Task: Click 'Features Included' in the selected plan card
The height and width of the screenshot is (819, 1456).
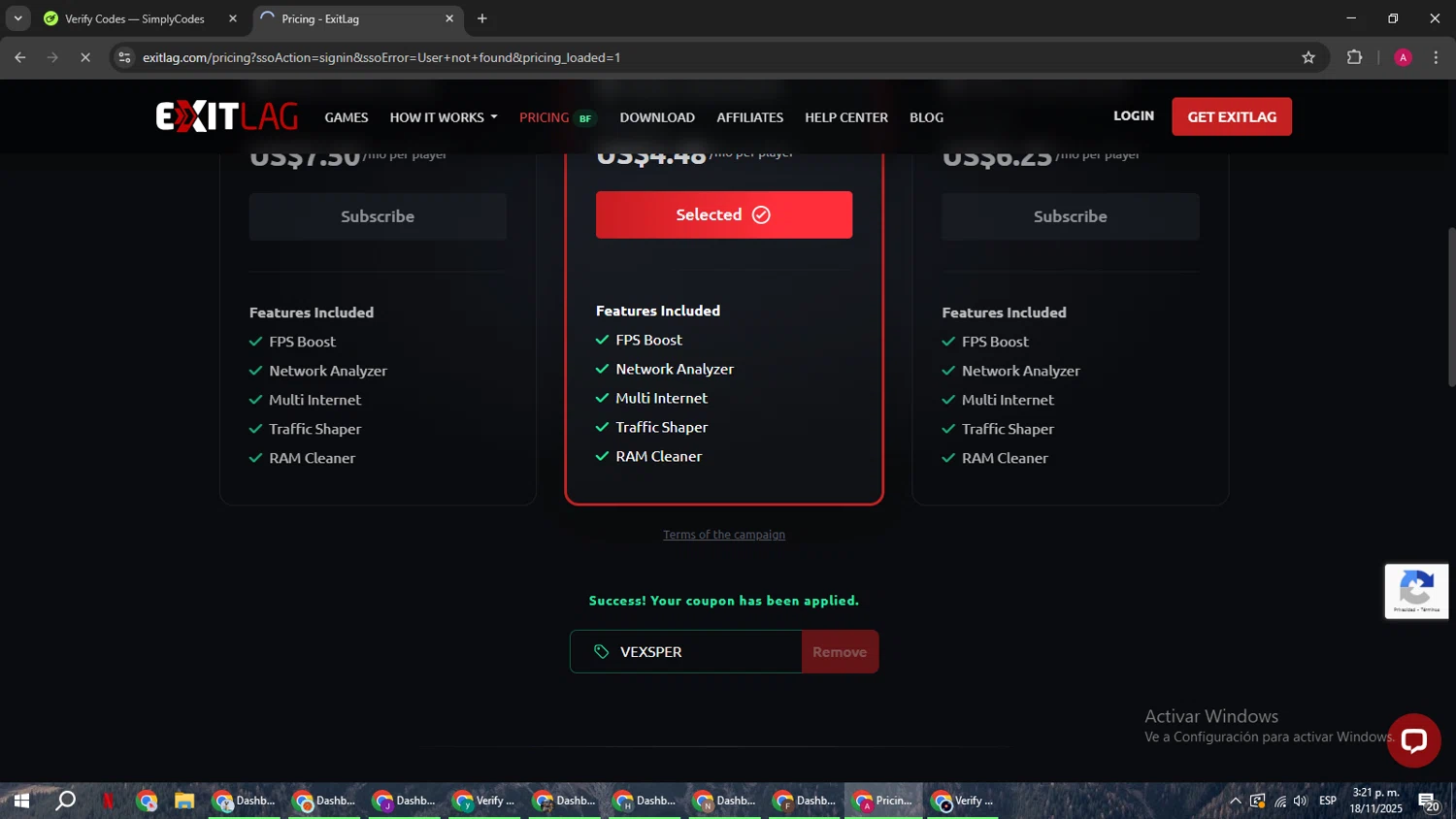Action: tap(658, 311)
